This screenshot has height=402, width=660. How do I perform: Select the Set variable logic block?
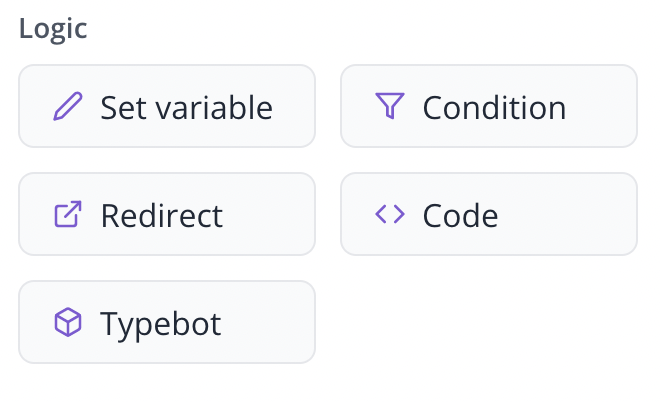click(167, 107)
